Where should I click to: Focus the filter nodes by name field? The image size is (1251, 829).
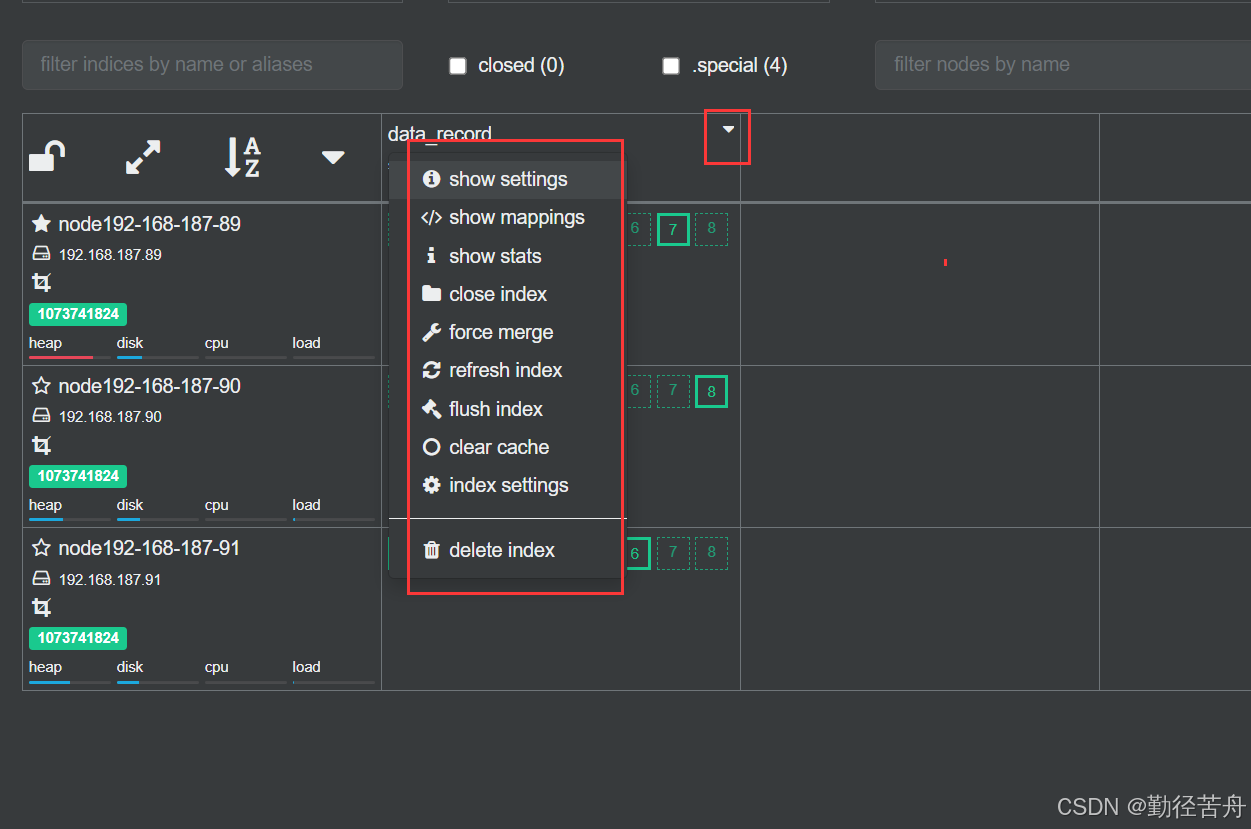[1063, 65]
